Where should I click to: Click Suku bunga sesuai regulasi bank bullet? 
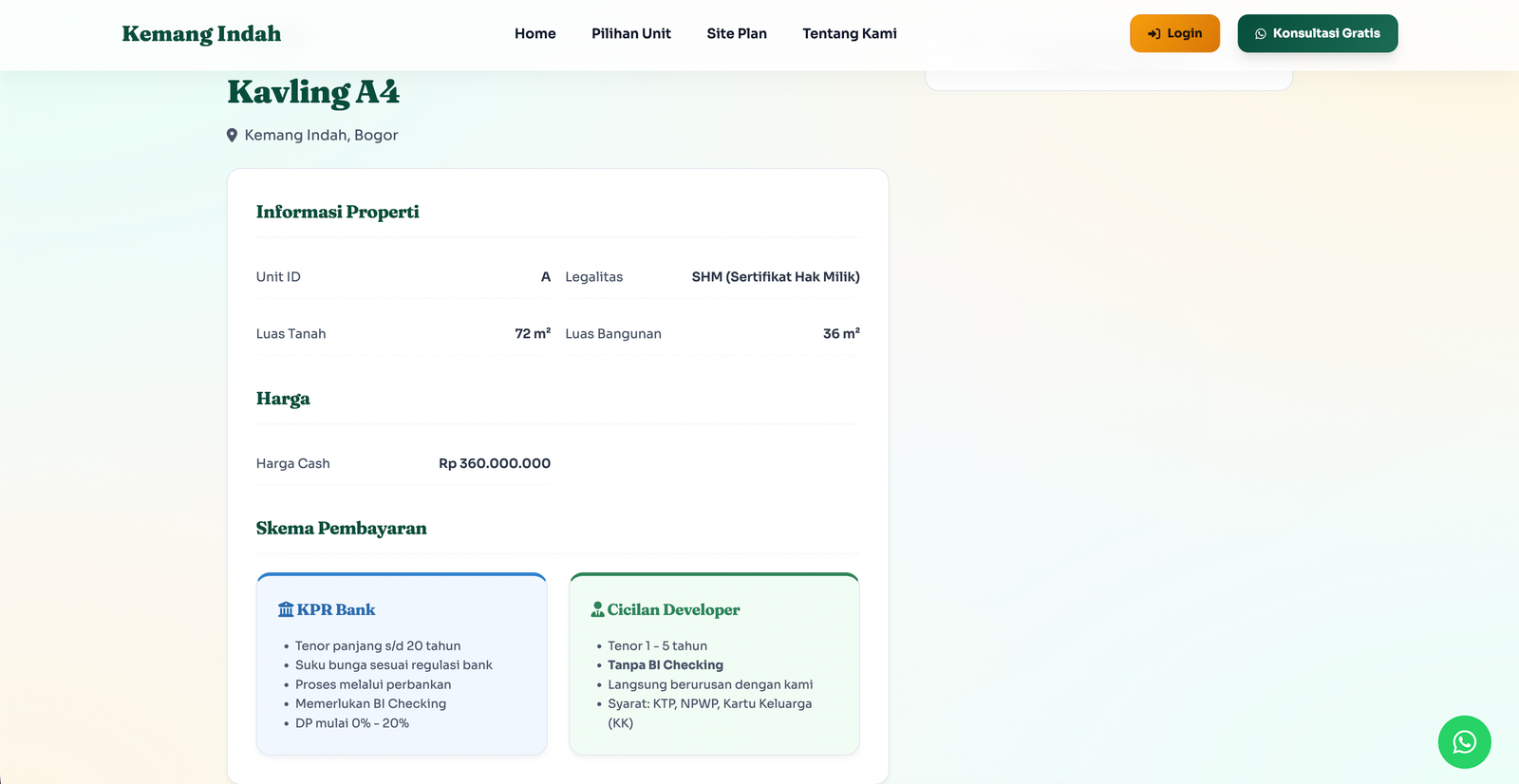[394, 665]
